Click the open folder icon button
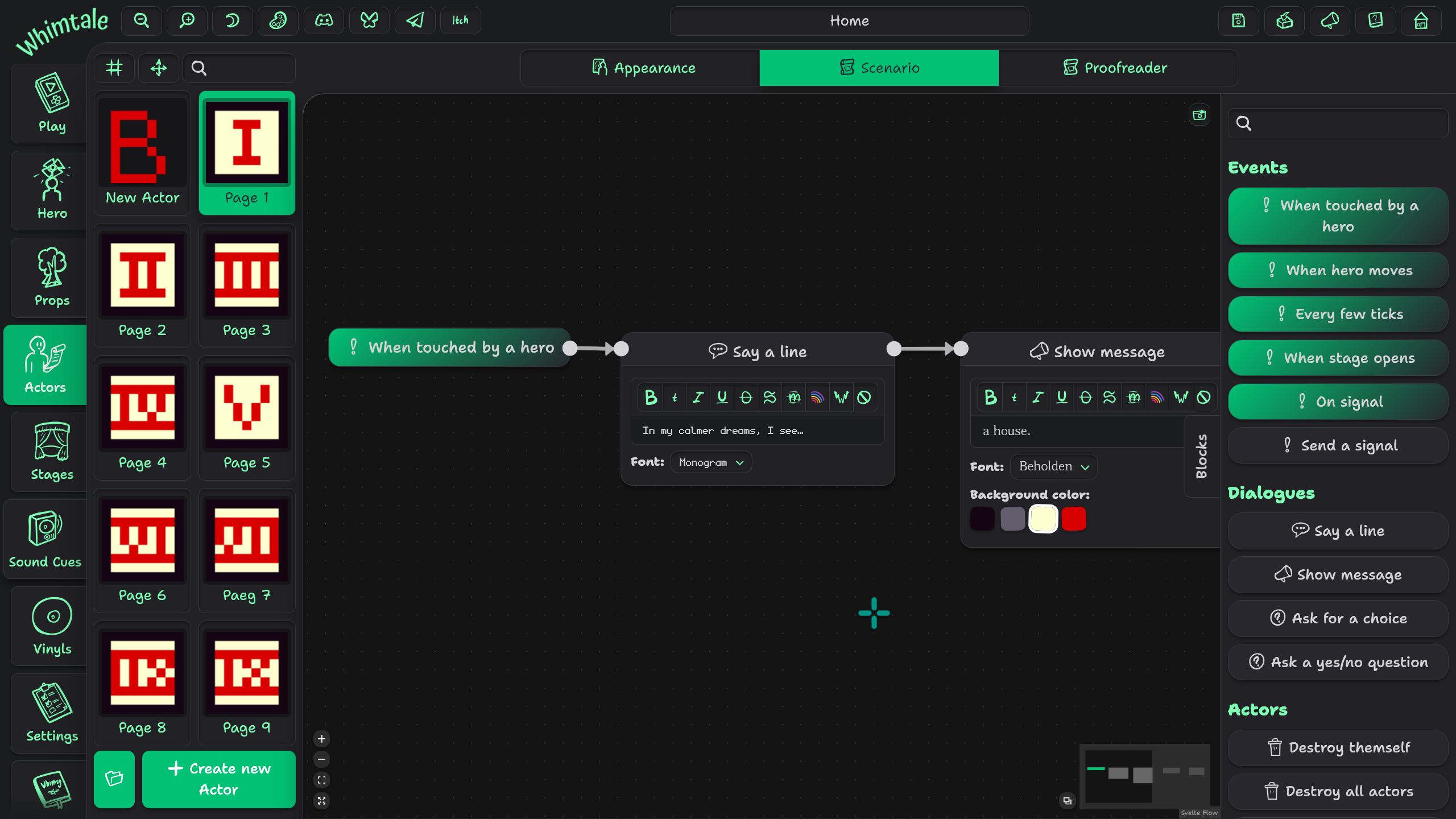This screenshot has height=819, width=1456. tap(114, 779)
